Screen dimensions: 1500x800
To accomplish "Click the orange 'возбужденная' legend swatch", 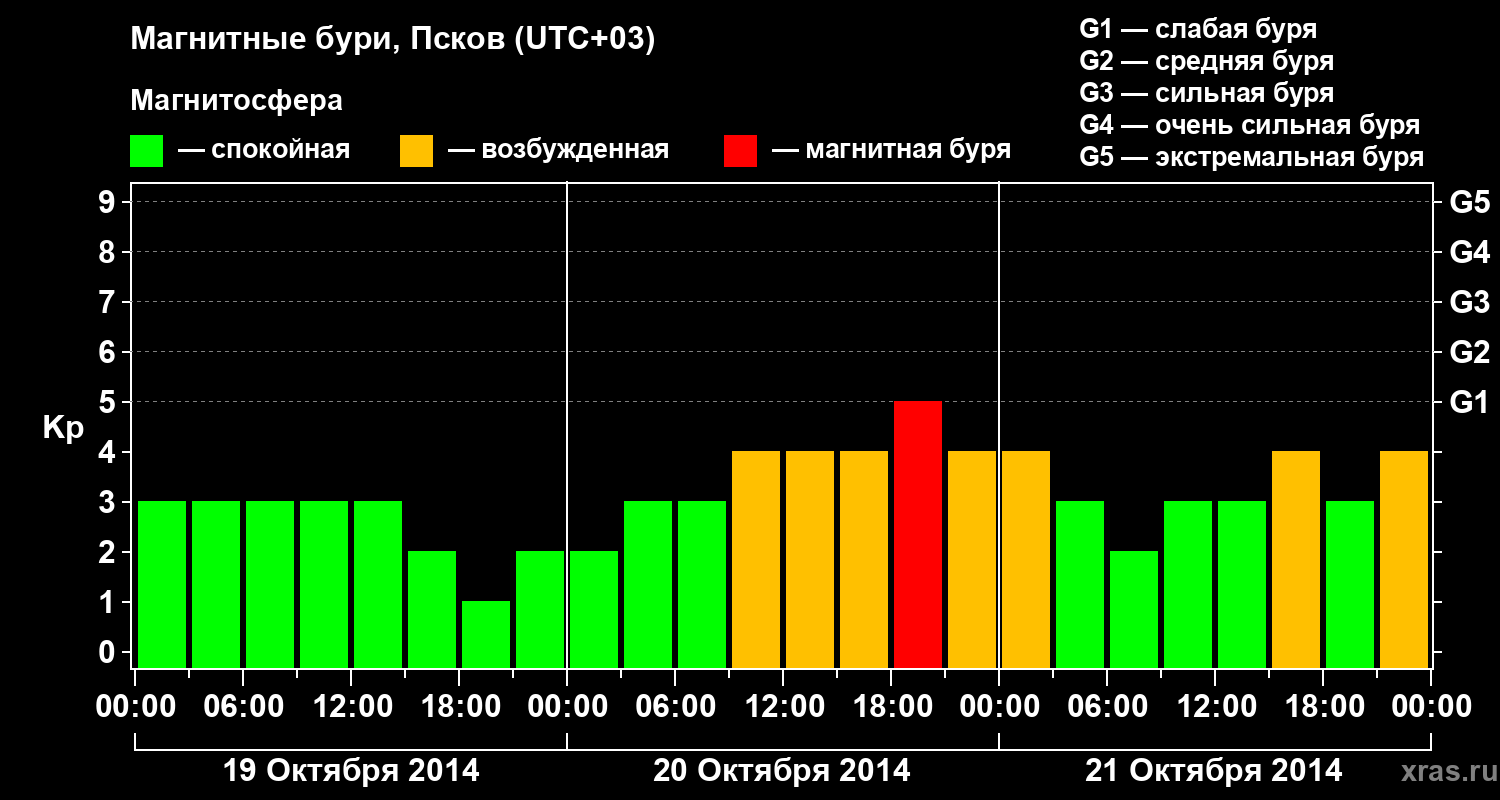I will (x=416, y=151).
